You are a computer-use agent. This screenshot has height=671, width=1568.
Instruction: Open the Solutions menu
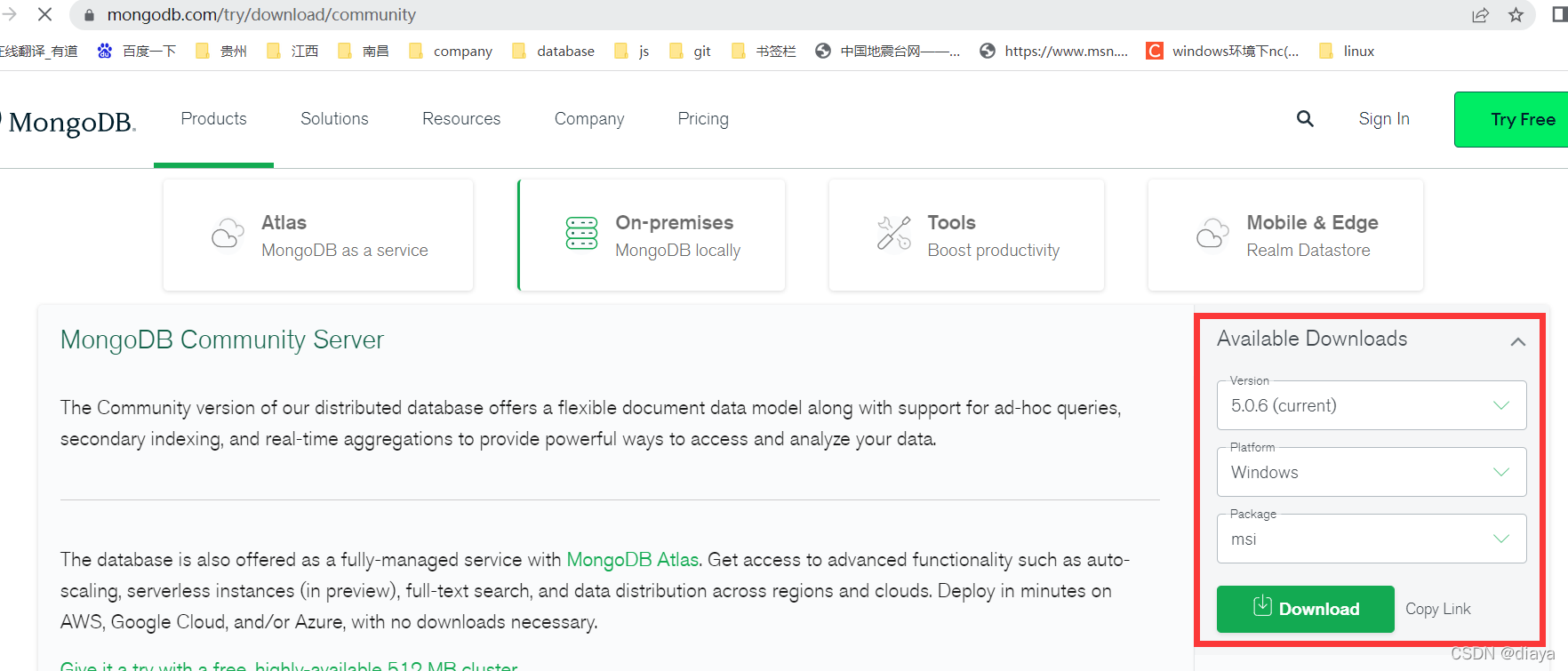[334, 118]
